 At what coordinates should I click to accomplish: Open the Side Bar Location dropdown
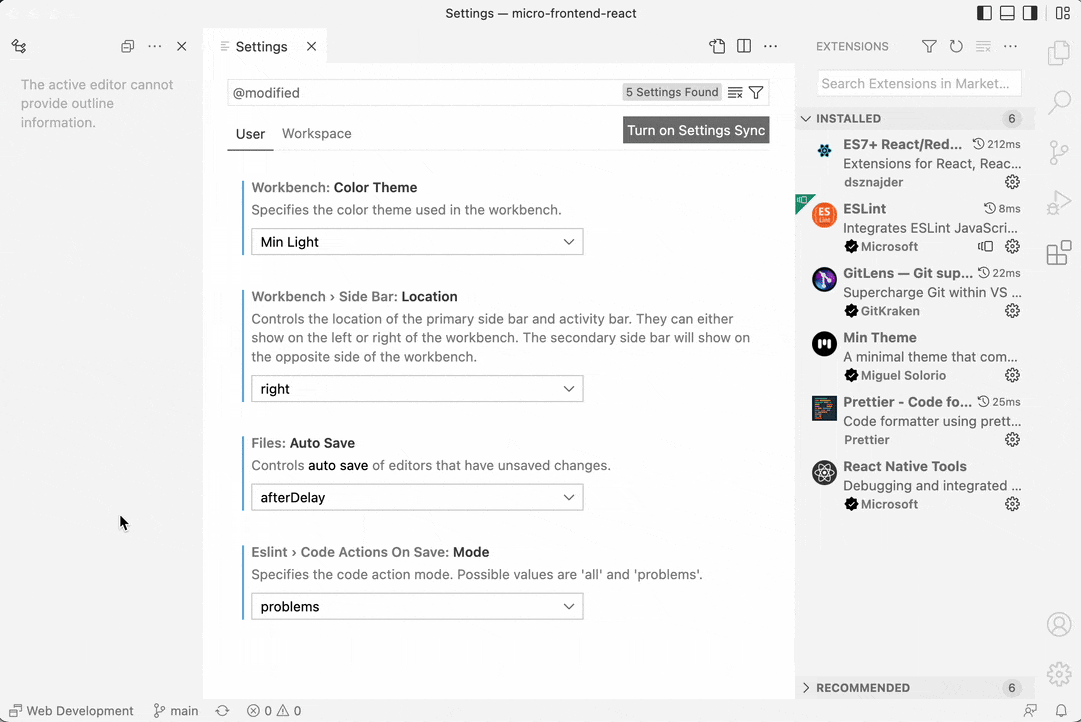417,389
